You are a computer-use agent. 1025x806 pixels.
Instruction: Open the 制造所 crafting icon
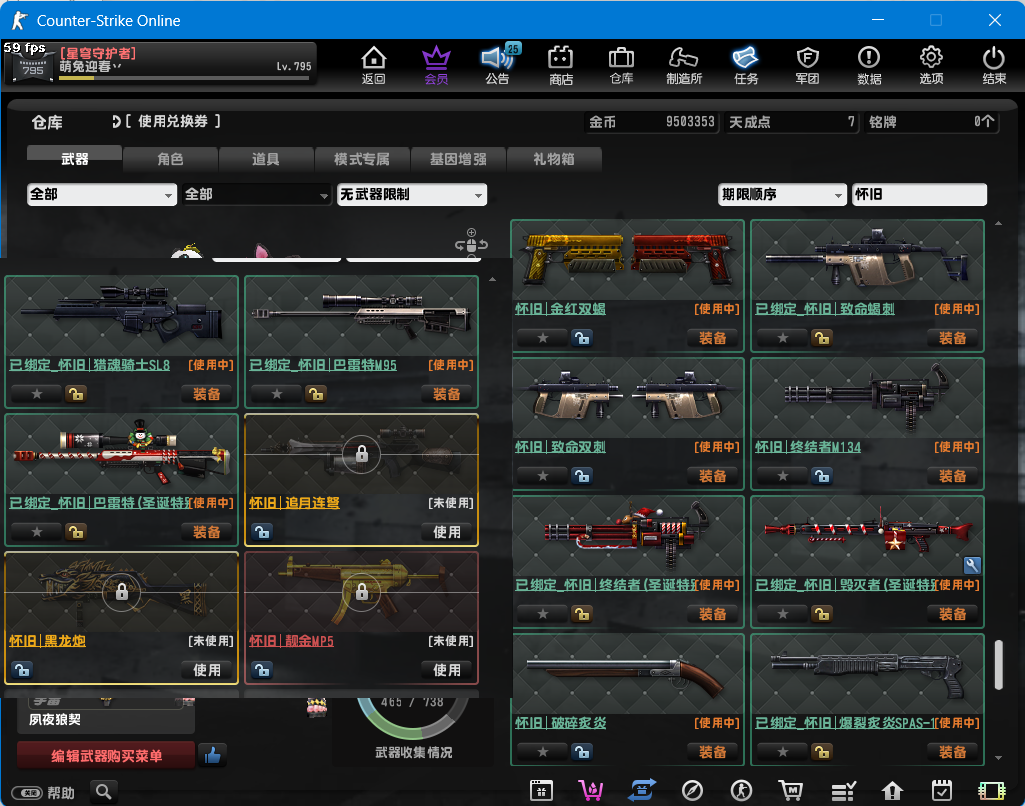tap(684, 65)
